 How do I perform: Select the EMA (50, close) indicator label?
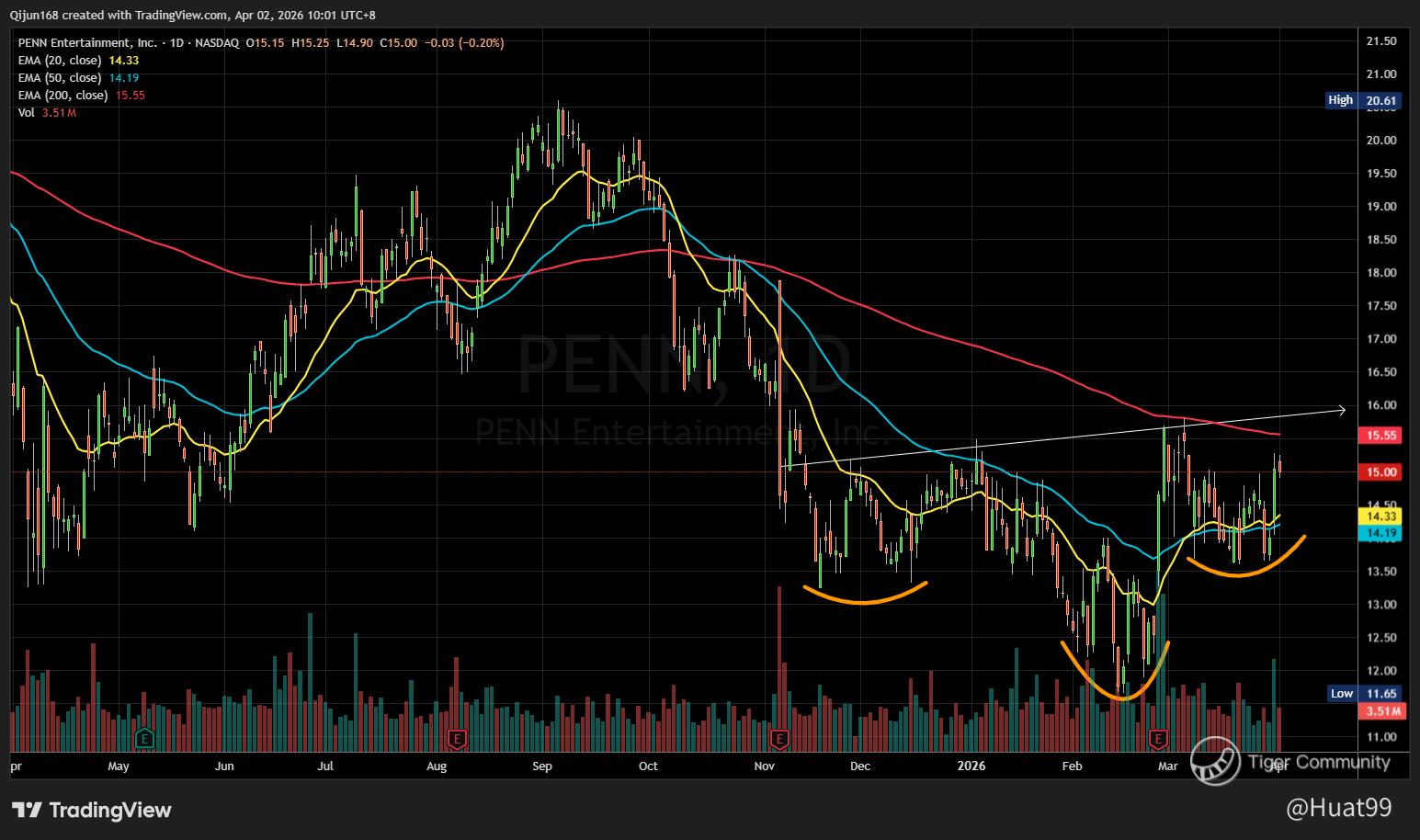click(60, 78)
